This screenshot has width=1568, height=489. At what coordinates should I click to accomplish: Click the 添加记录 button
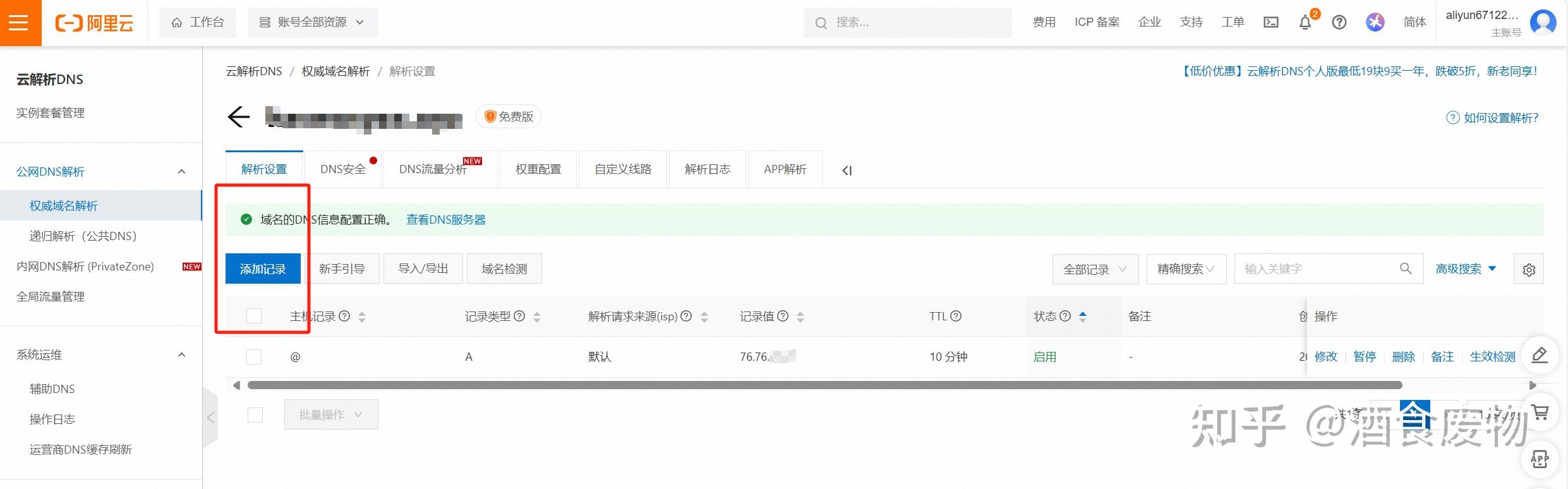[x=263, y=269]
